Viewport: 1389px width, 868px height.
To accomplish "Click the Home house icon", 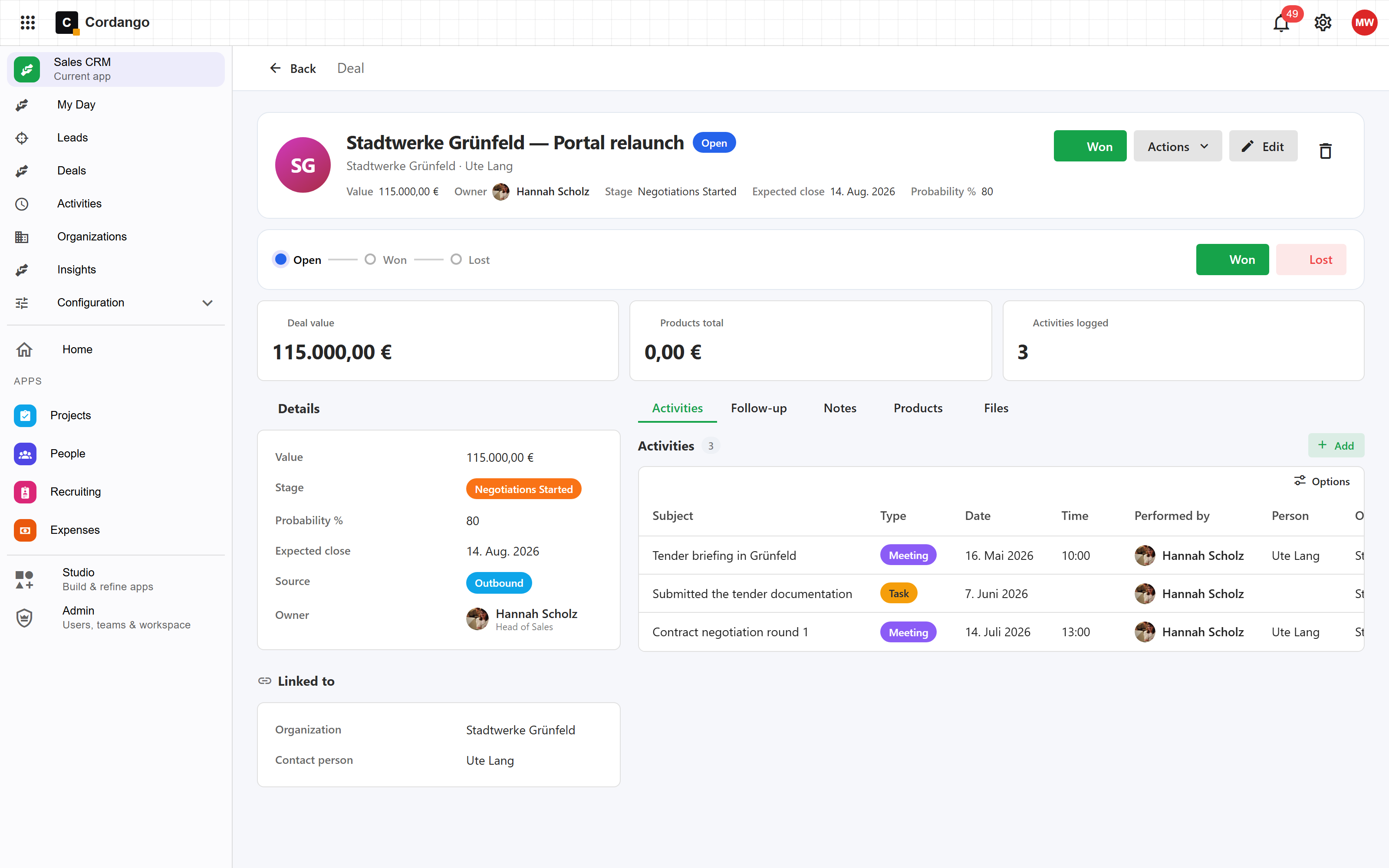I will (24, 350).
